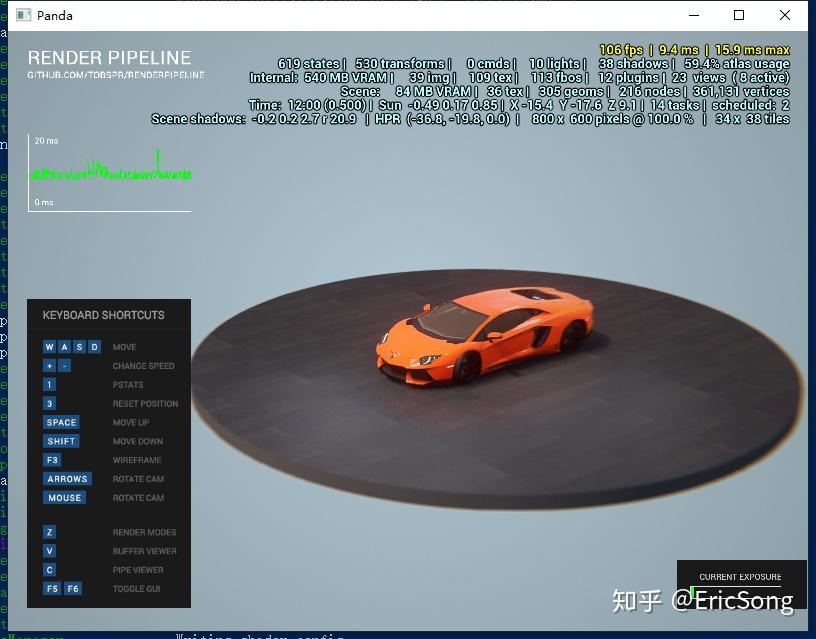The height and width of the screenshot is (639, 816).
Task: Click the SHIFT key badge
Action: (x=61, y=441)
